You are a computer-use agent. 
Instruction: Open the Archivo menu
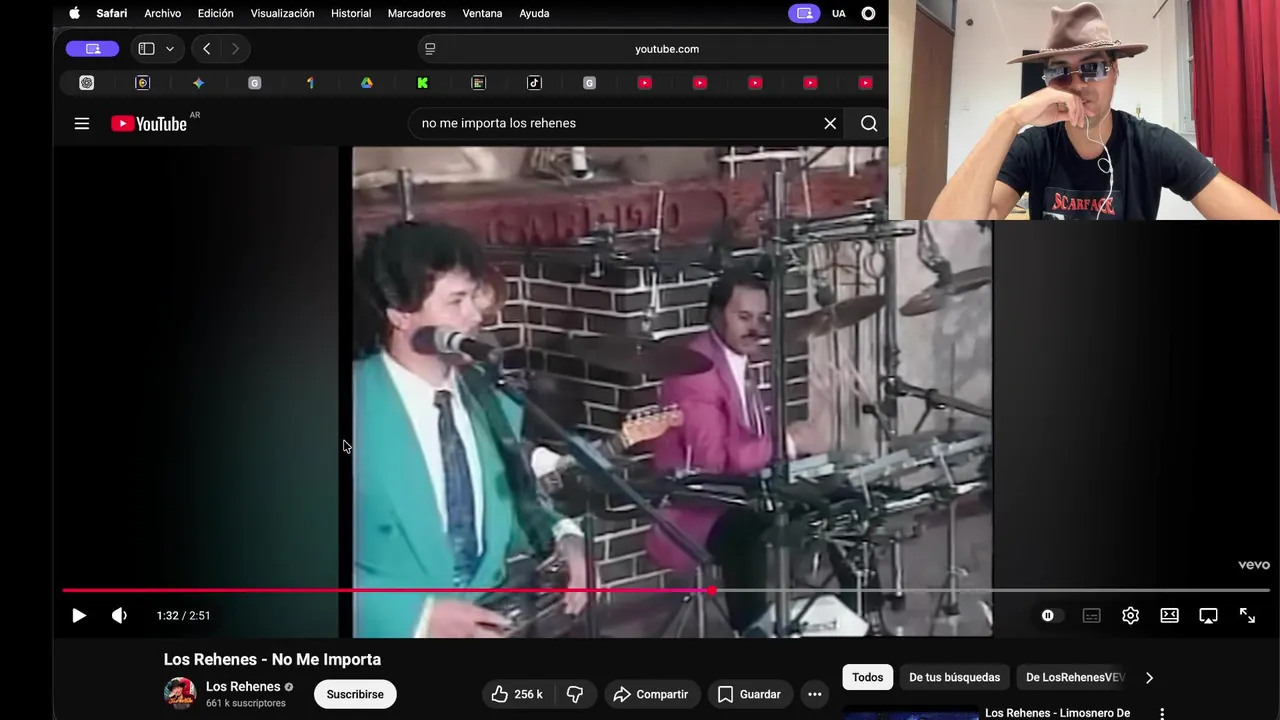click(162, 13)
